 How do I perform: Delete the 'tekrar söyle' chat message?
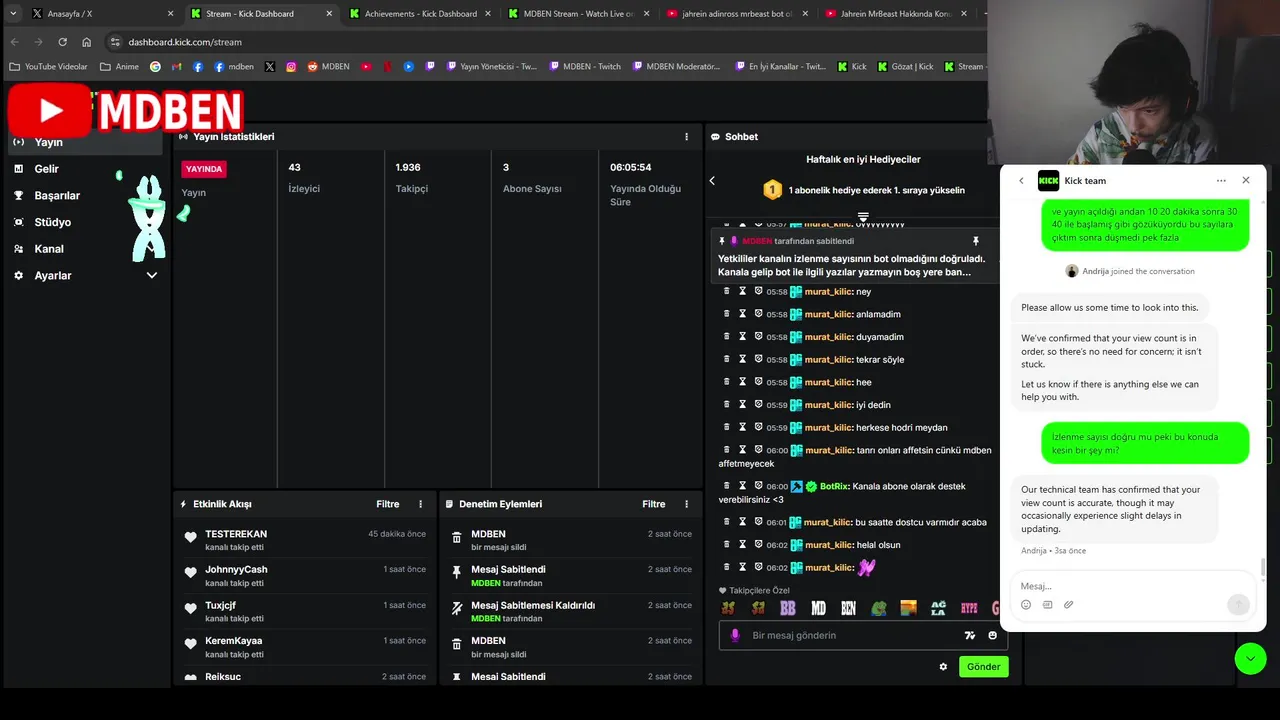(x=727, y=359)
